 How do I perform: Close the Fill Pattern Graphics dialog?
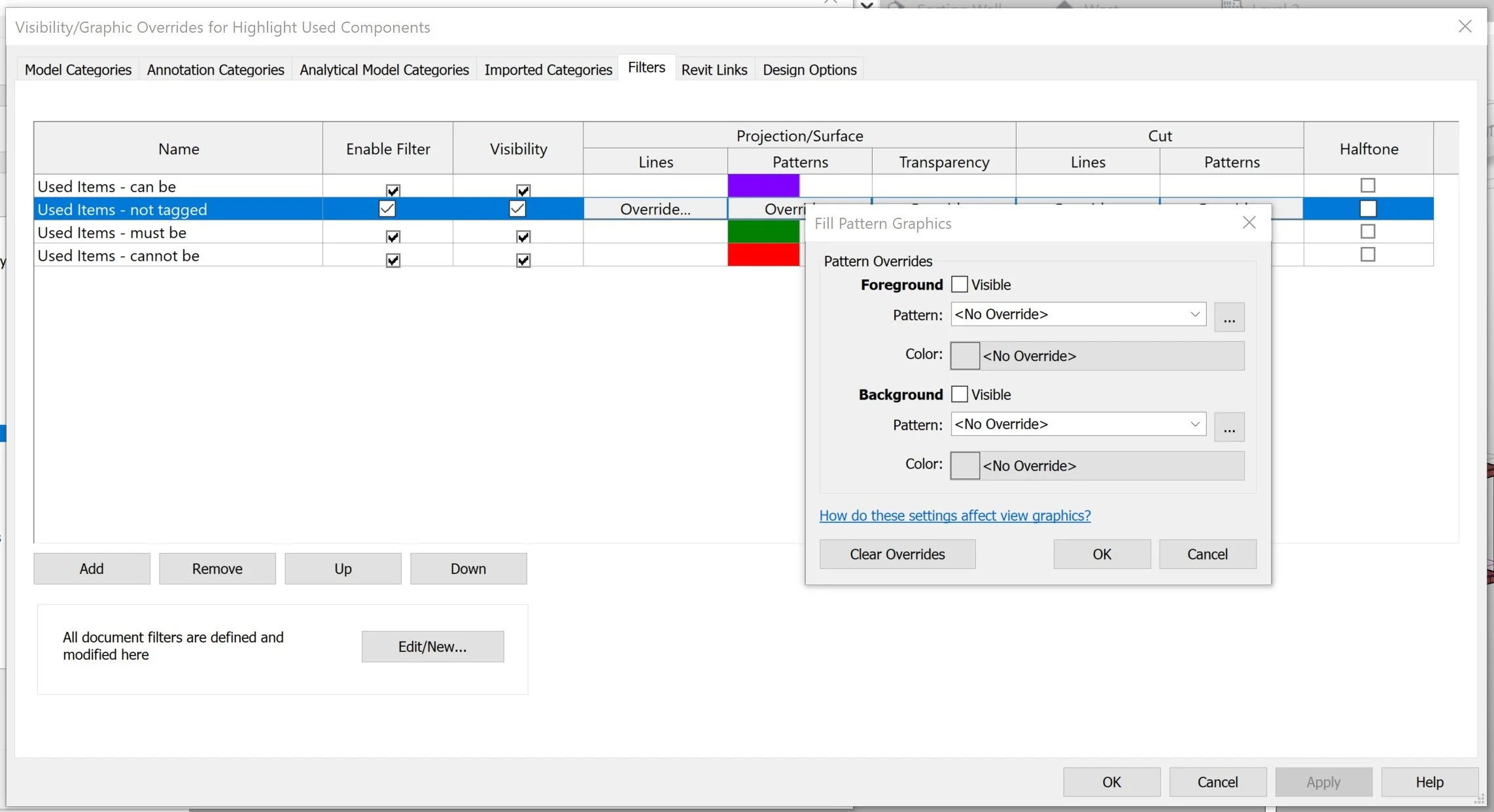pos(1249,223)
